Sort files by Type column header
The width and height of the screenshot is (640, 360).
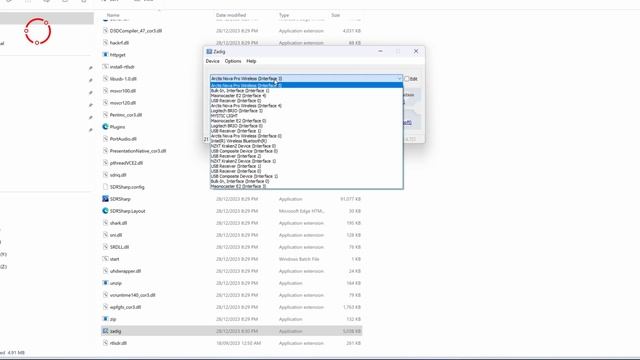(x=284, y=15)
